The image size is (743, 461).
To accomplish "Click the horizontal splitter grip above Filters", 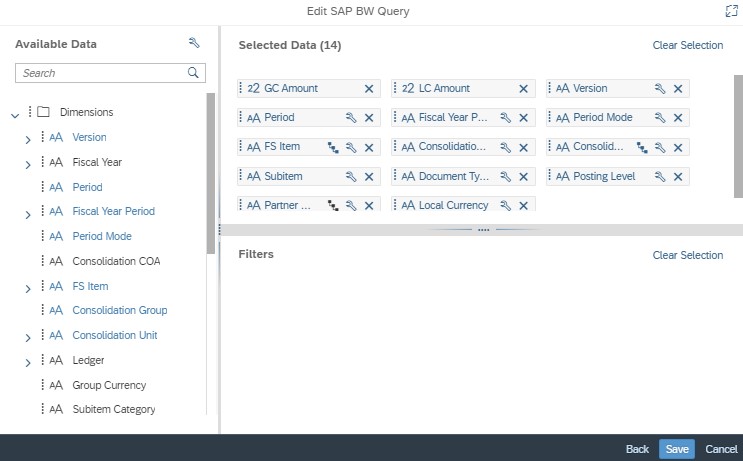I will click(x=483, y=230).
